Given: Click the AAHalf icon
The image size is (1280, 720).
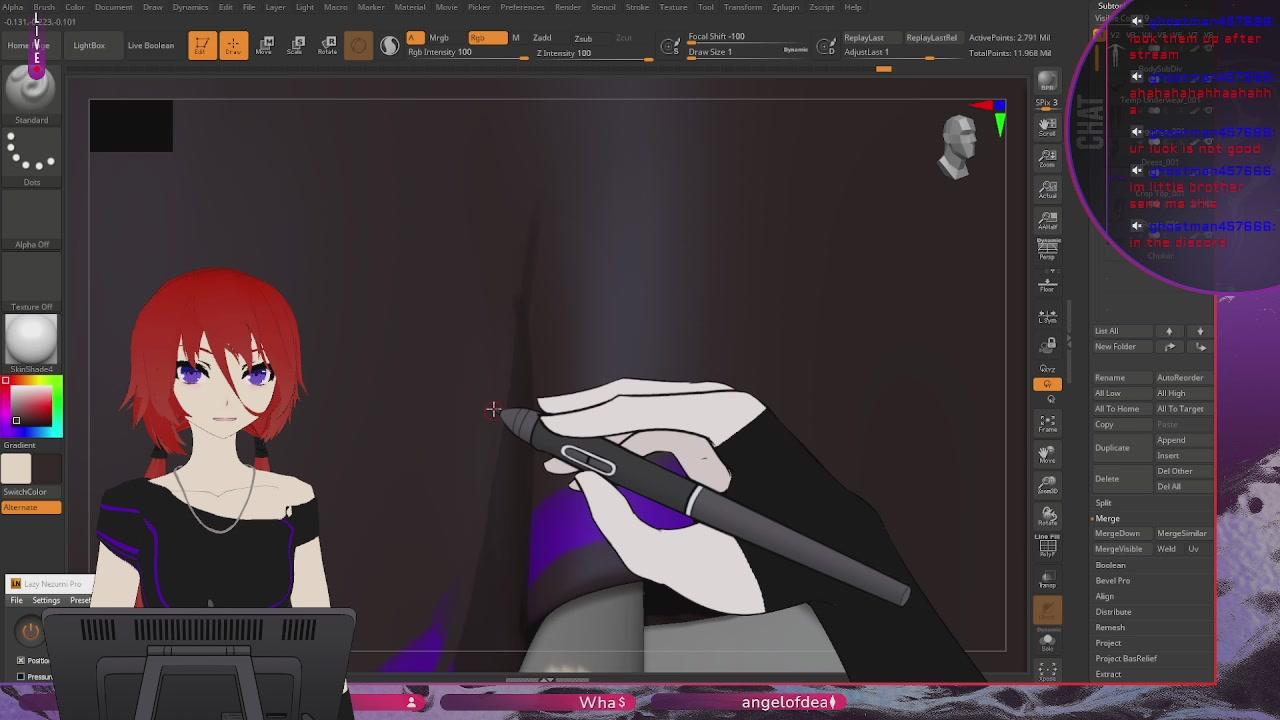Looking at the screenshot, I should click(x=1047, y=220).
